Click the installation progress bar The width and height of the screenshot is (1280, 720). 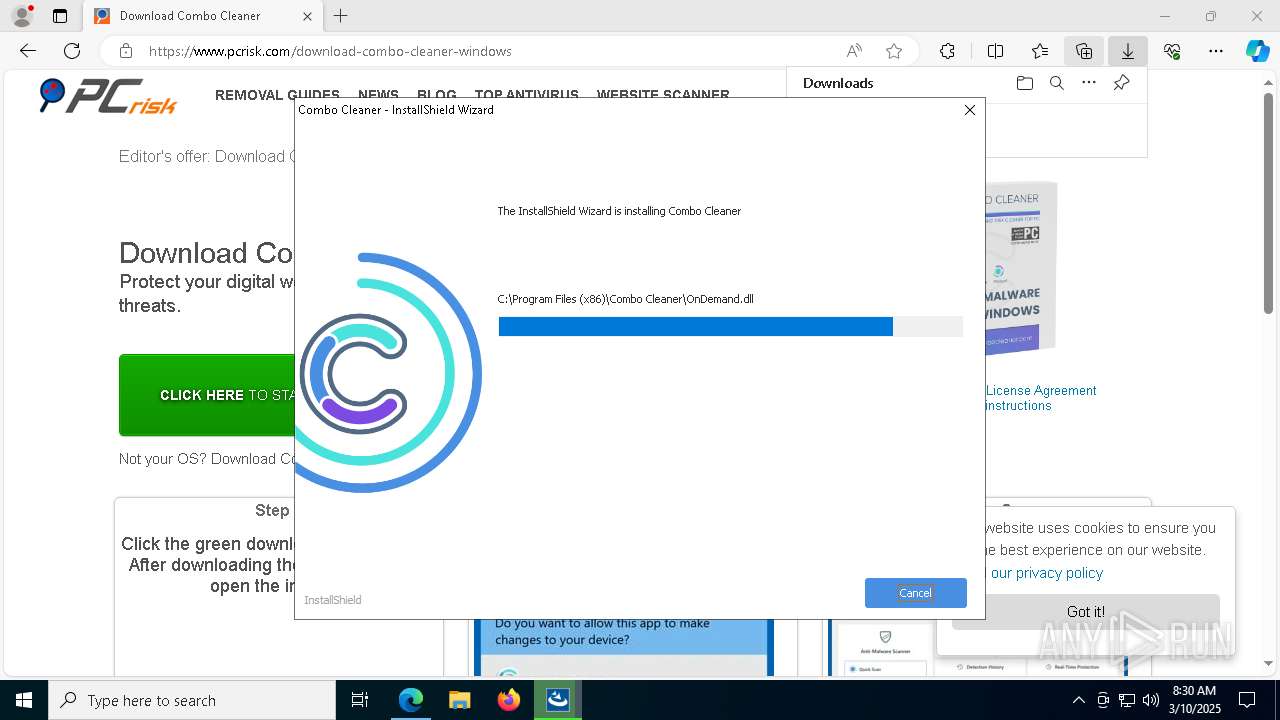730,327
